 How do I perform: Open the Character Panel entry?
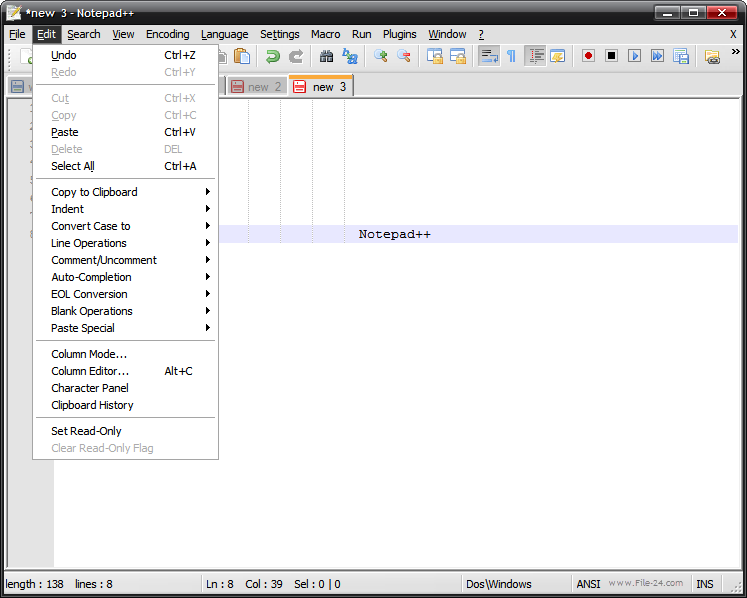125,388
